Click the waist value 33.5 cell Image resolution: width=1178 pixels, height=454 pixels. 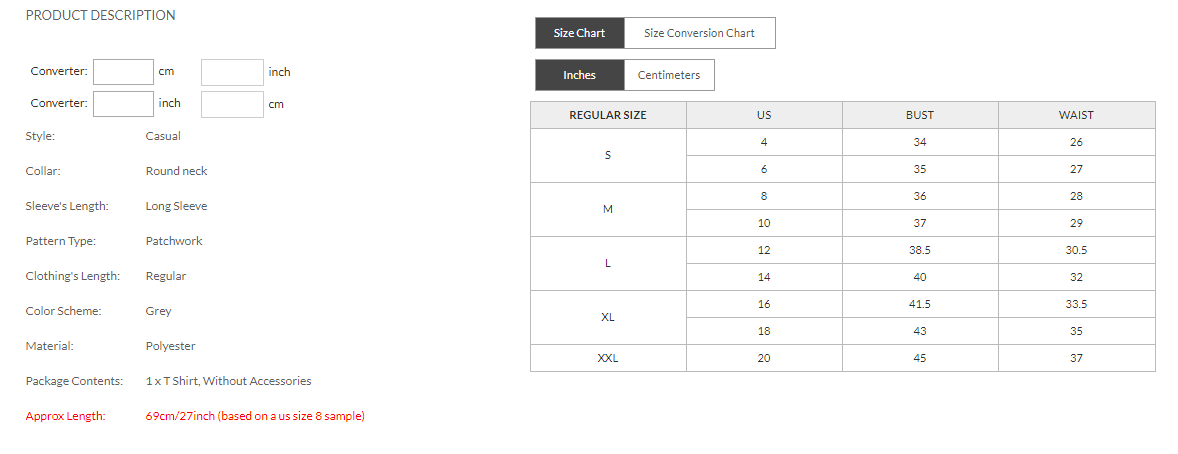pyautogui.click(x=1076, y=304)
